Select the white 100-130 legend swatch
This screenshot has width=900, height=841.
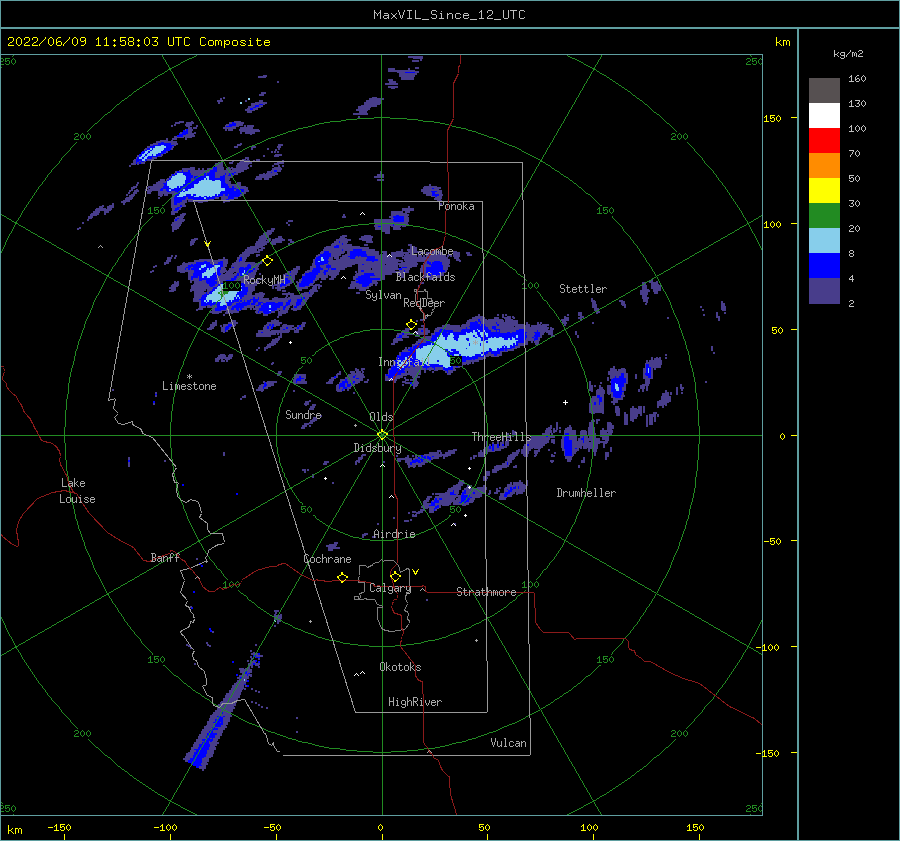pyautogui.click(x=824, y=116)
